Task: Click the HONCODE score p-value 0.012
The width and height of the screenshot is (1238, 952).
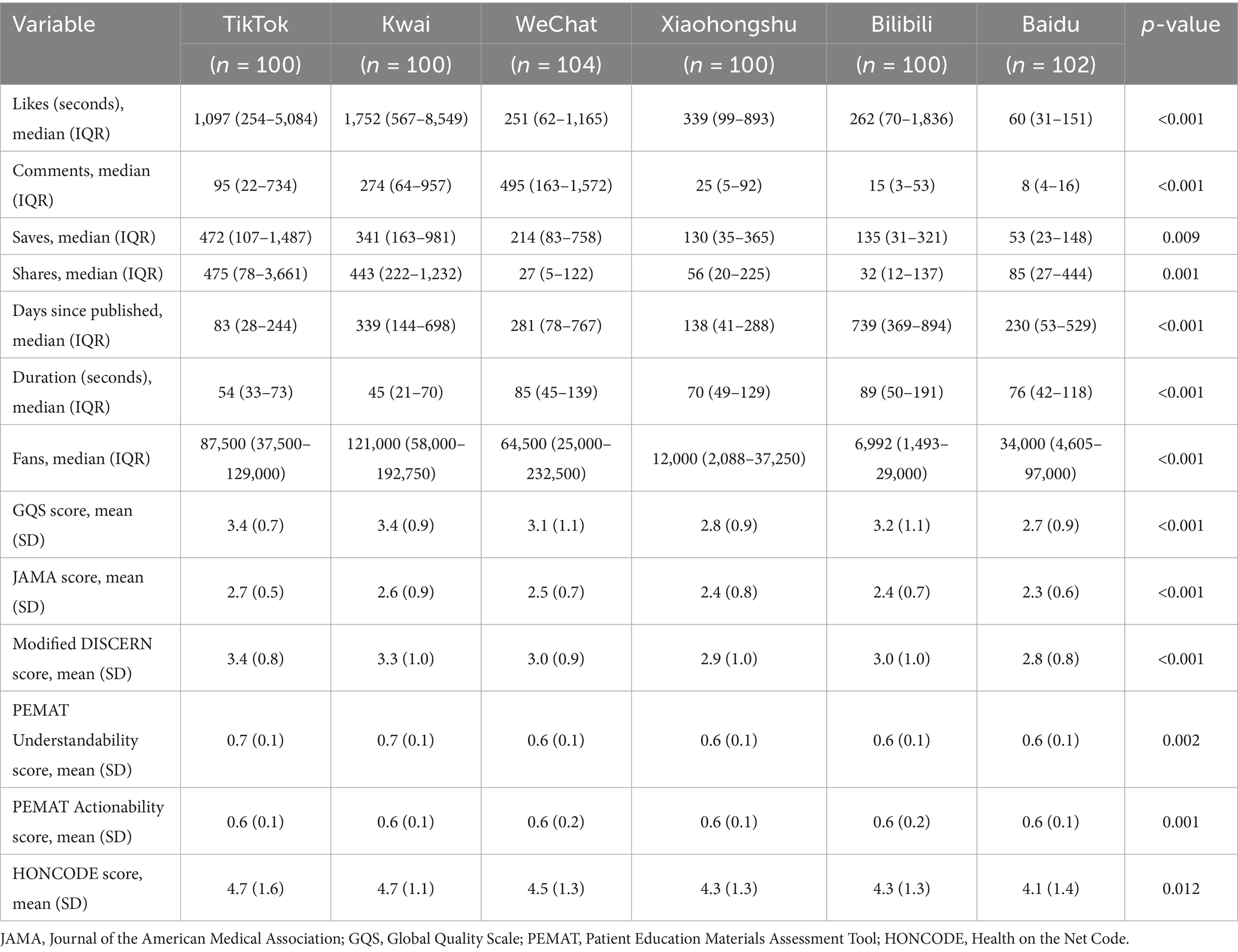Action: (x=1181, y=888)
